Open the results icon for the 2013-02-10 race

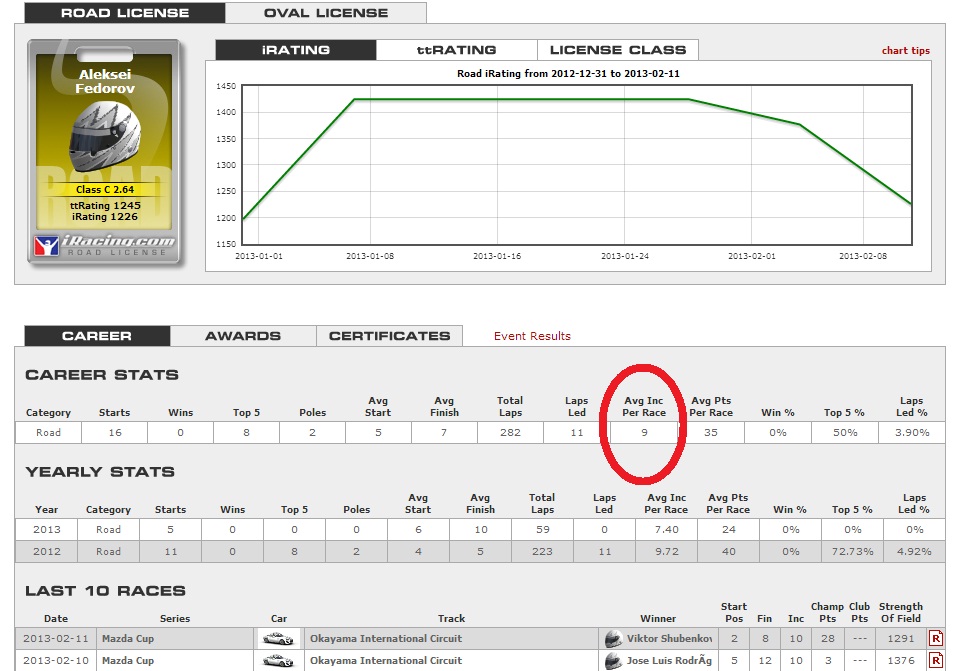[936, 660]
